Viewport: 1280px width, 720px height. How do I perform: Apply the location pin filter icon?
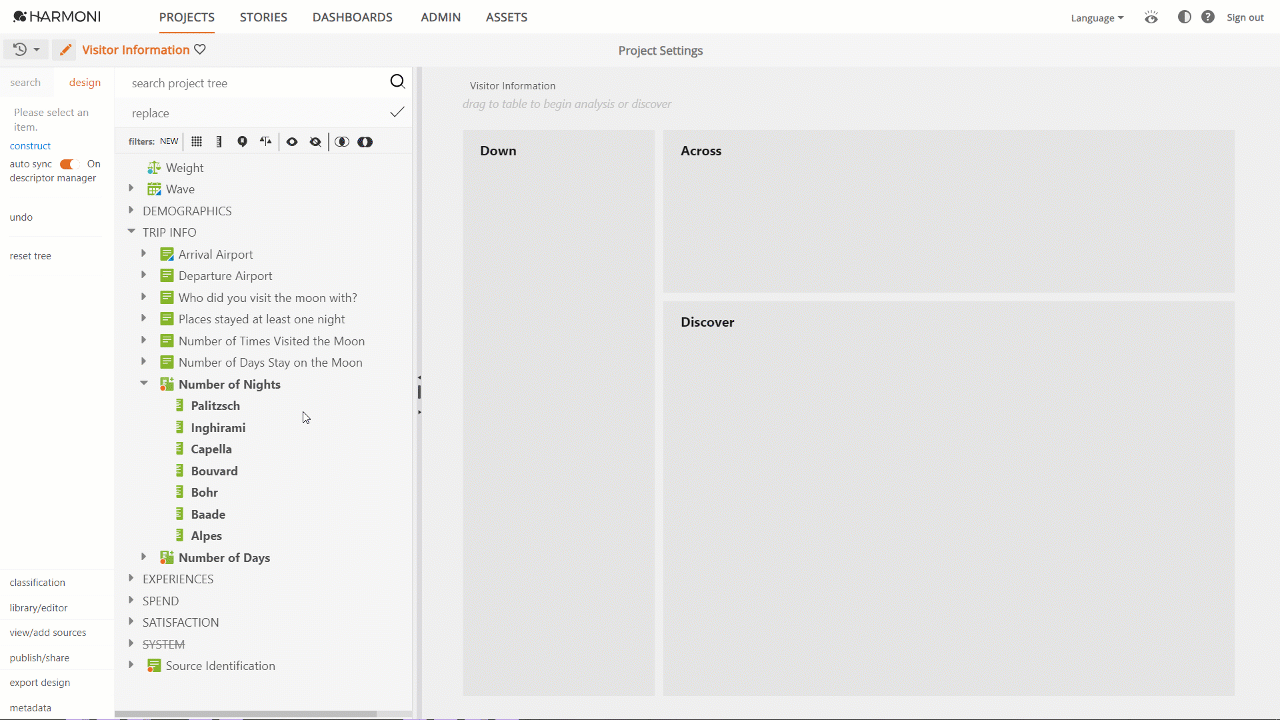pos(242,142)
